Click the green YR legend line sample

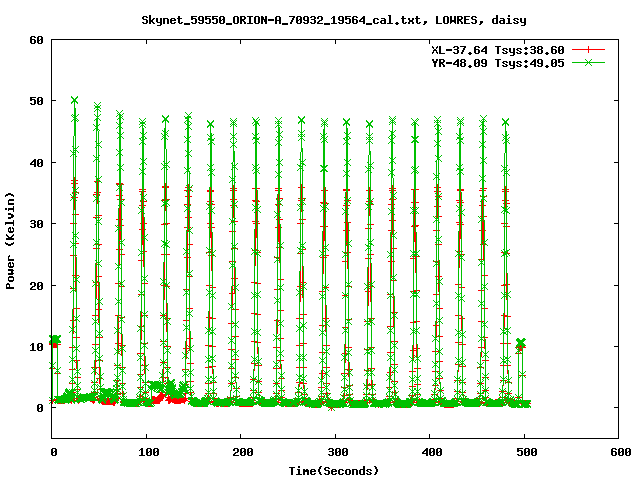[x=588, y=62]
